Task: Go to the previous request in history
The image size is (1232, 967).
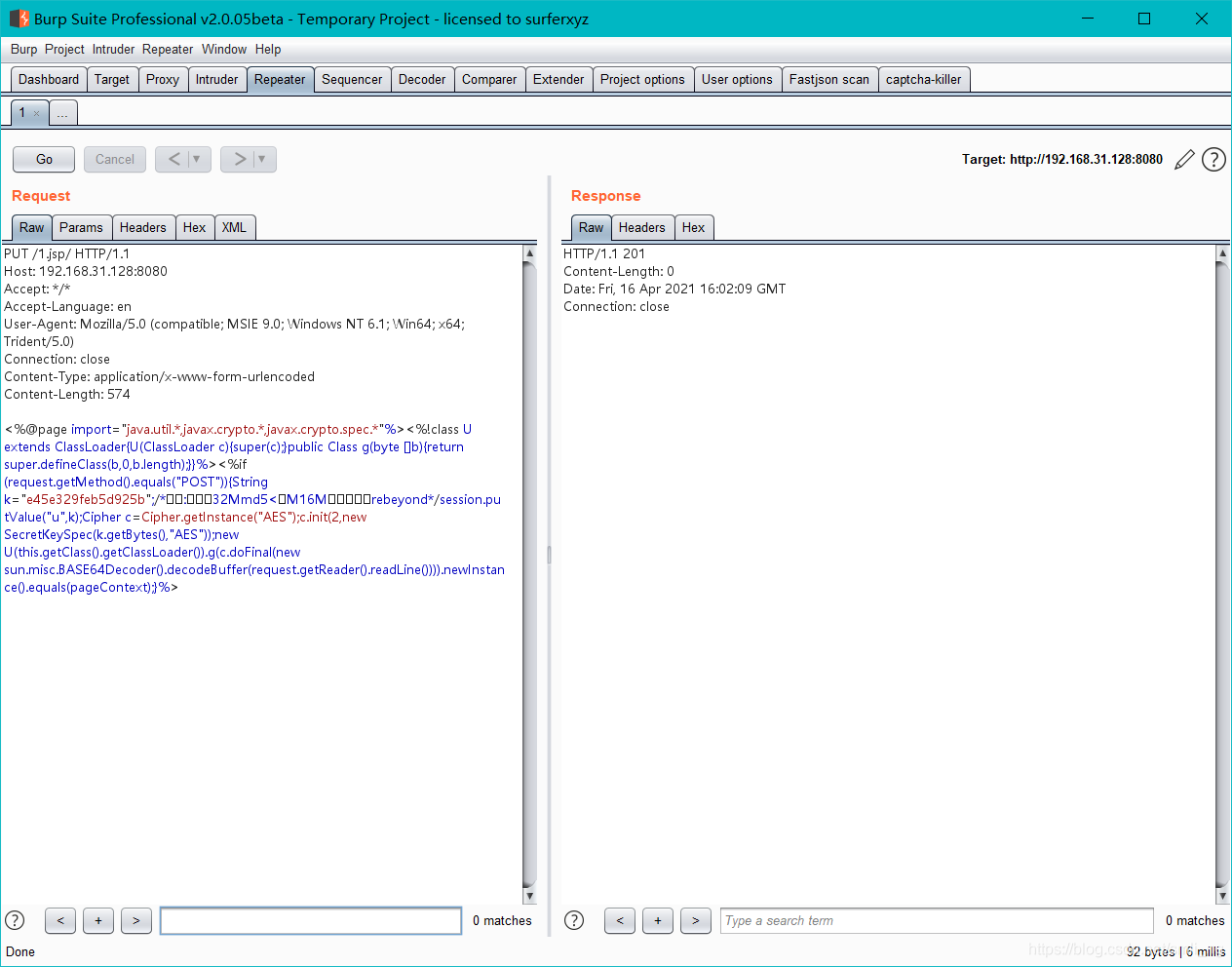Action: [173, 159]
